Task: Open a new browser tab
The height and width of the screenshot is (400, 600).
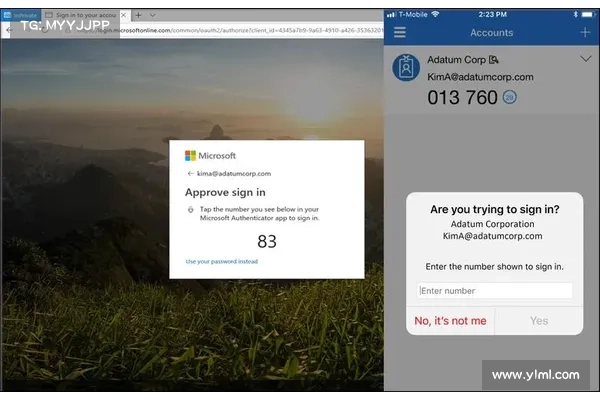Action: 139,15
